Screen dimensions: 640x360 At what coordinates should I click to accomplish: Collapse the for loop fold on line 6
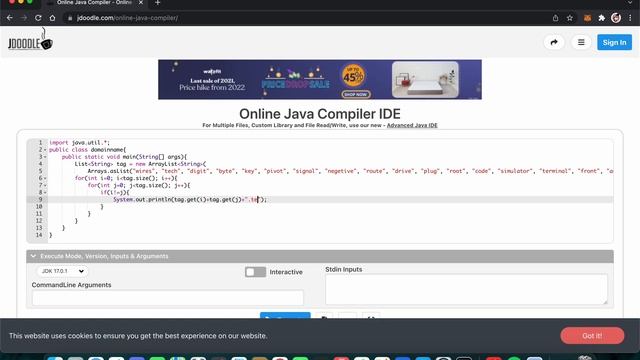tap(45, 178)
